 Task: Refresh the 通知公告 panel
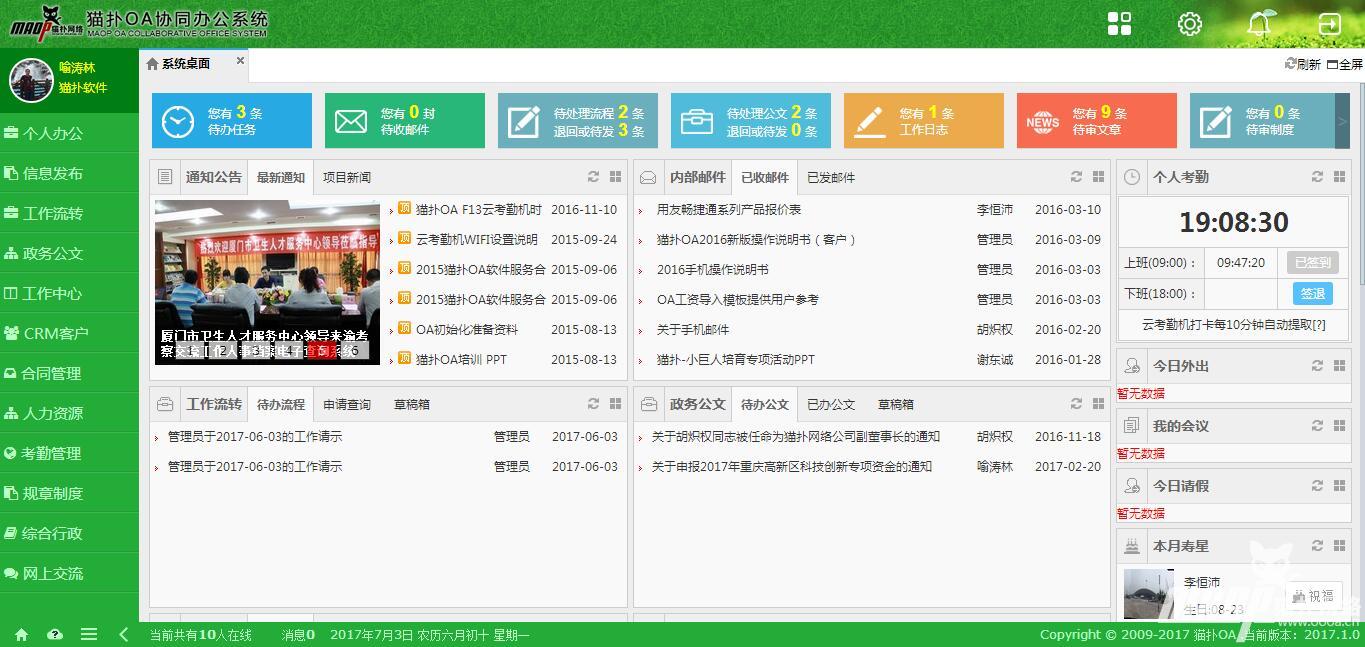click(593, 177)
